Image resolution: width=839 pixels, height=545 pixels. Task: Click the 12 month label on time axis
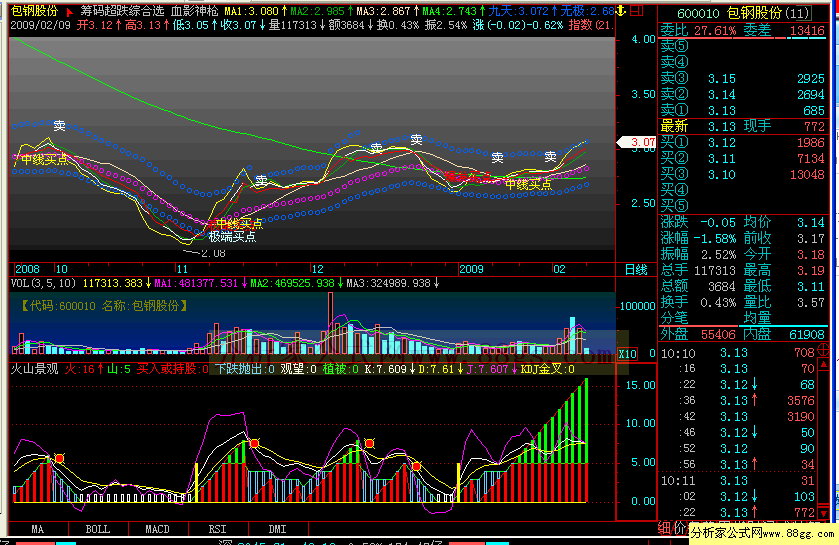point(317,269)
